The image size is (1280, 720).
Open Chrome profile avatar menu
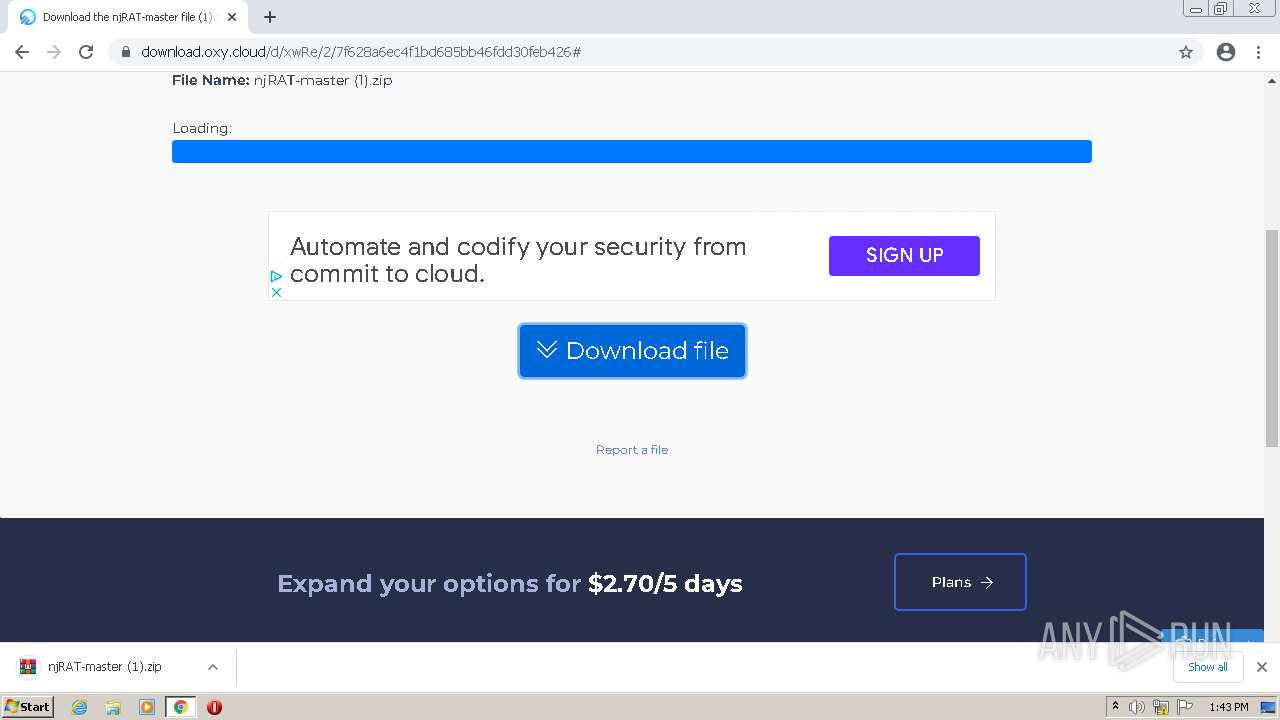[1226, 52]
